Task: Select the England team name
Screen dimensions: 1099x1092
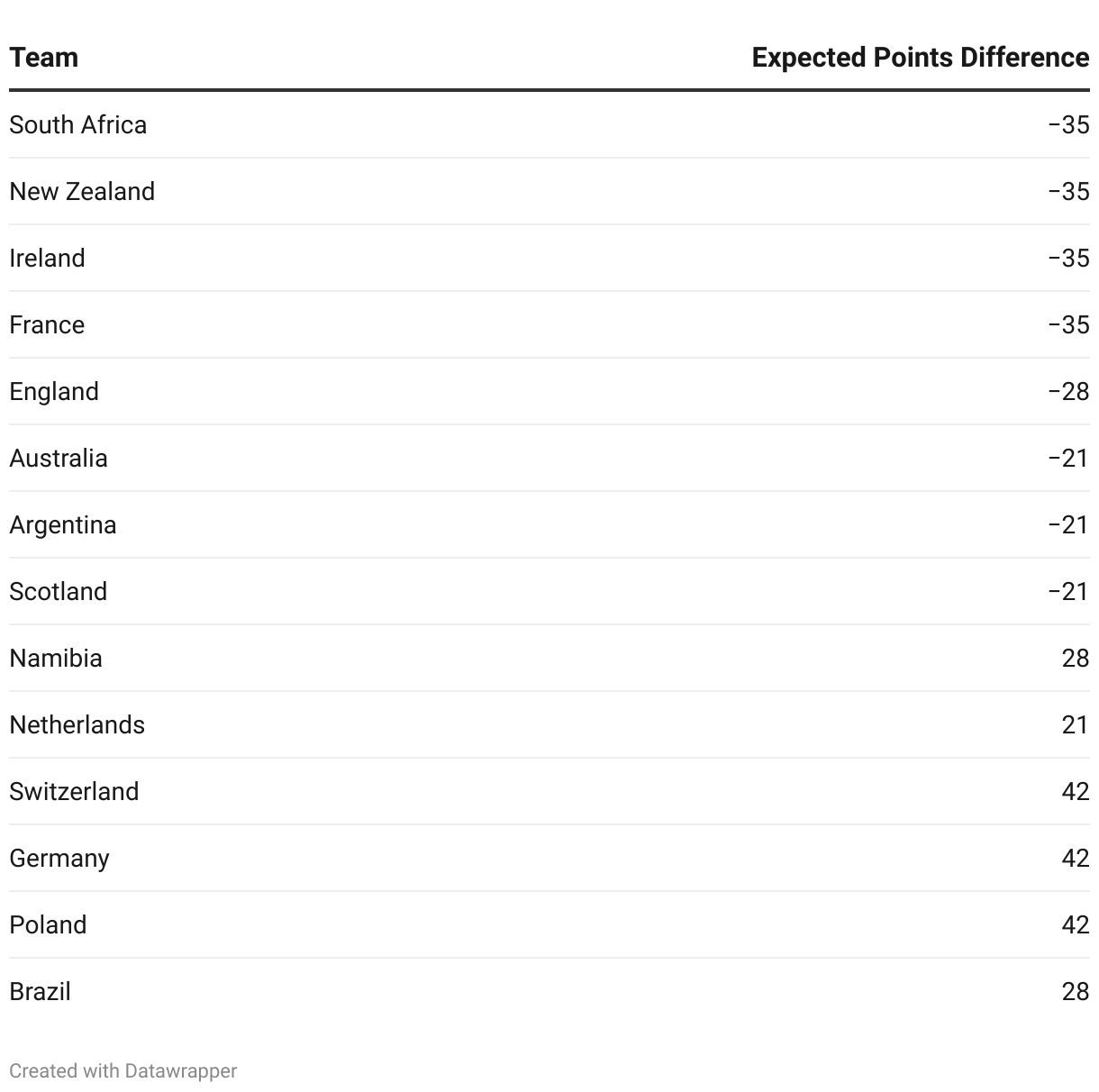Action: pos(54,391)
